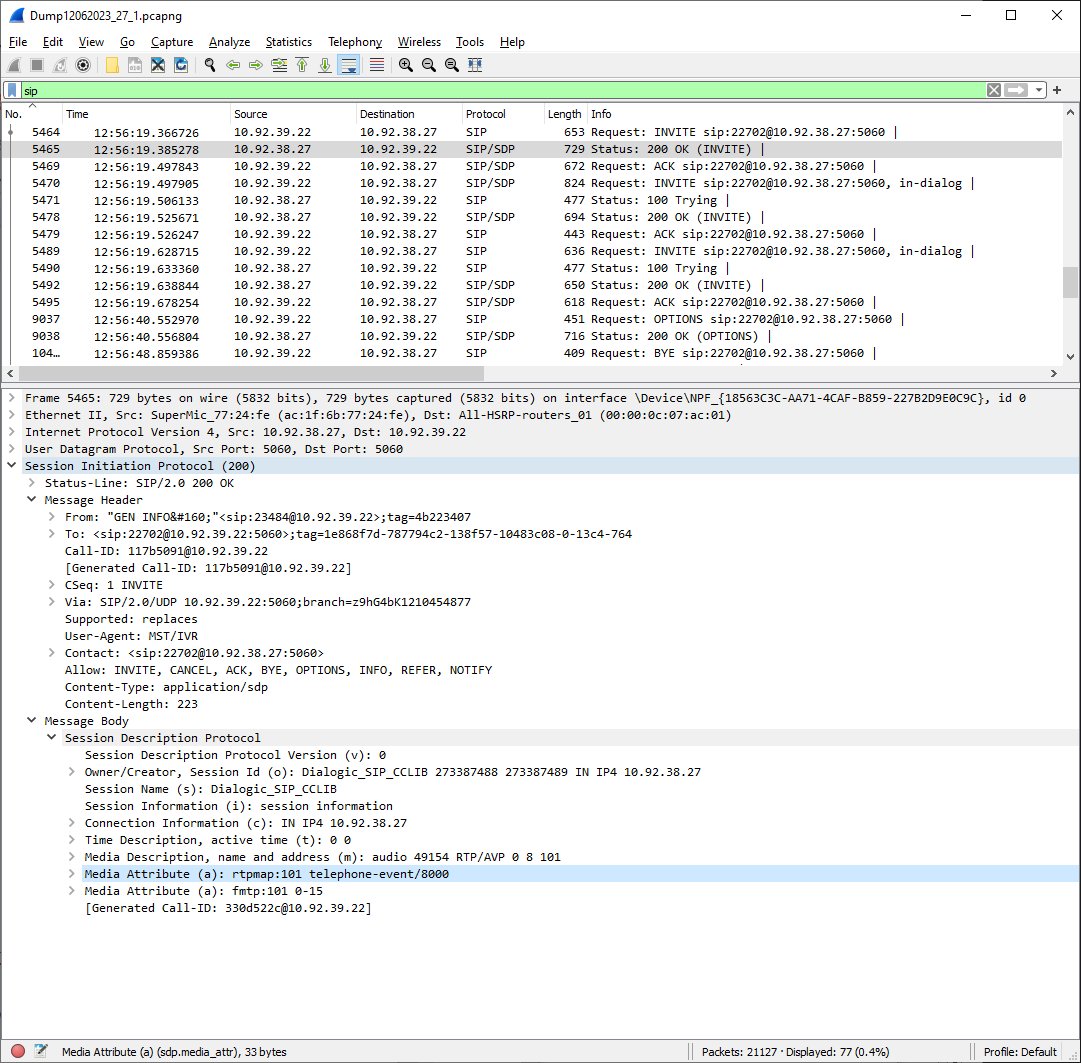
Task: Expand the User Datagram Protocol section
Action: click(11, 449)
